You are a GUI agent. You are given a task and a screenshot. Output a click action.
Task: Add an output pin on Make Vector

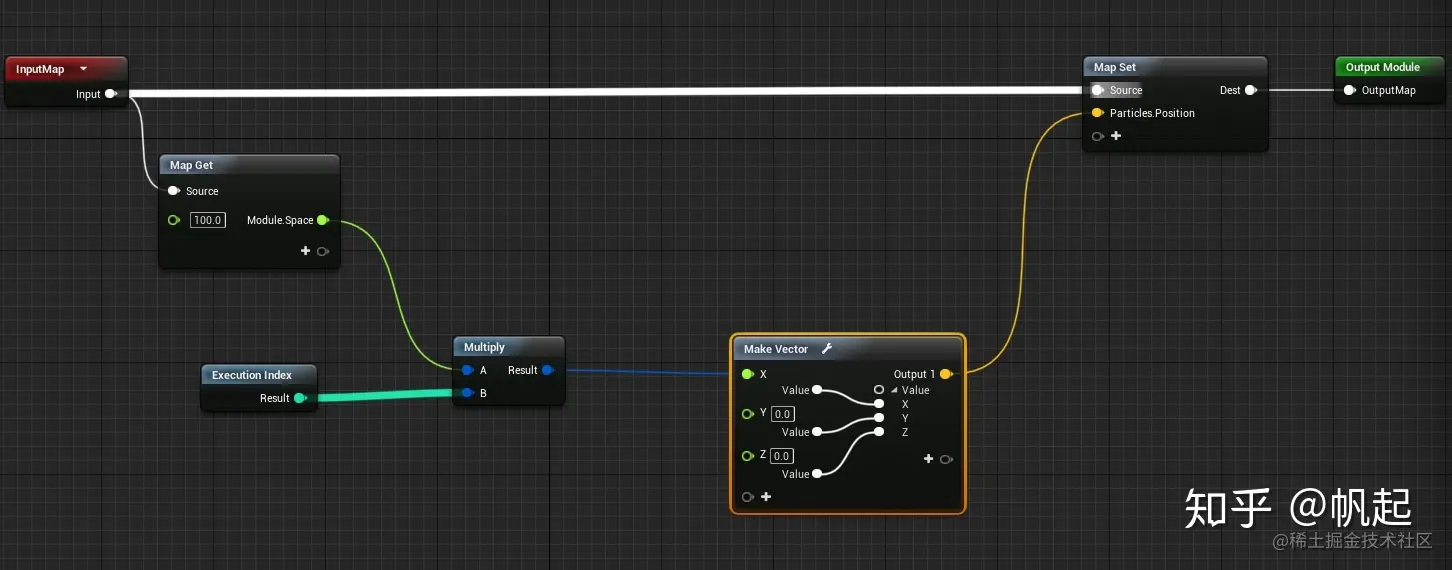pos(929,459)
